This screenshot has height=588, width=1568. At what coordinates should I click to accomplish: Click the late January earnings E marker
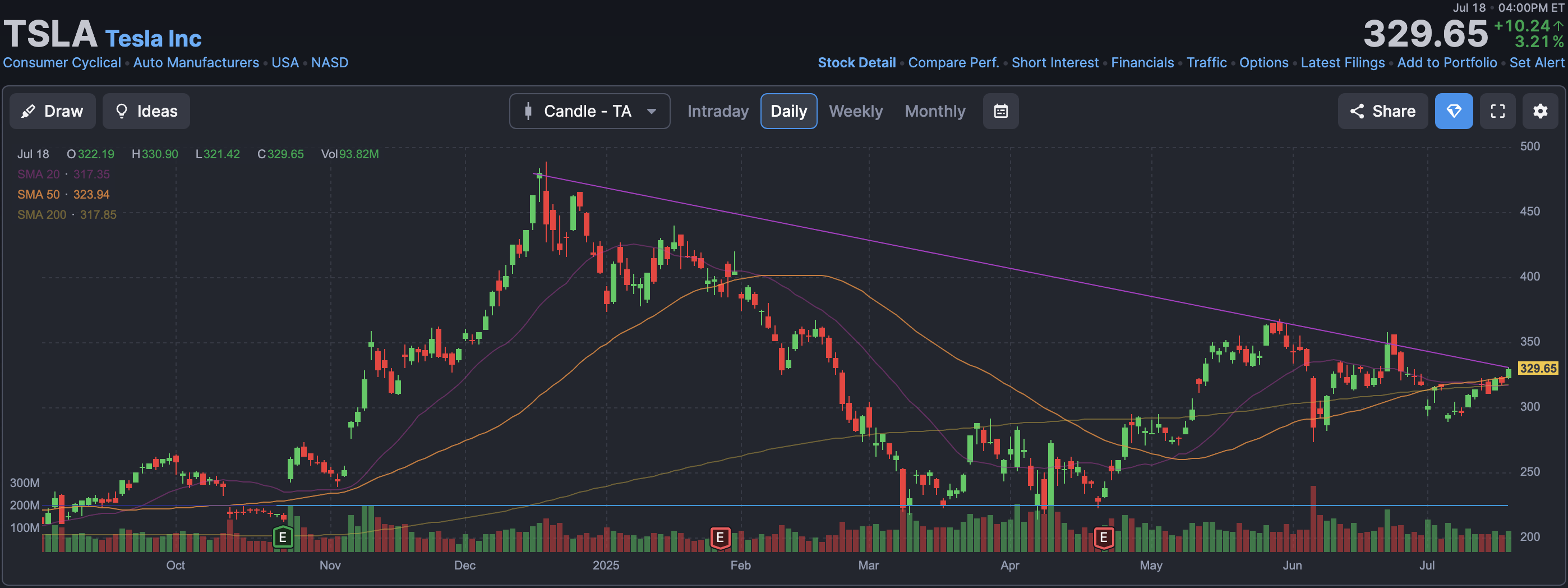[720, 538]
